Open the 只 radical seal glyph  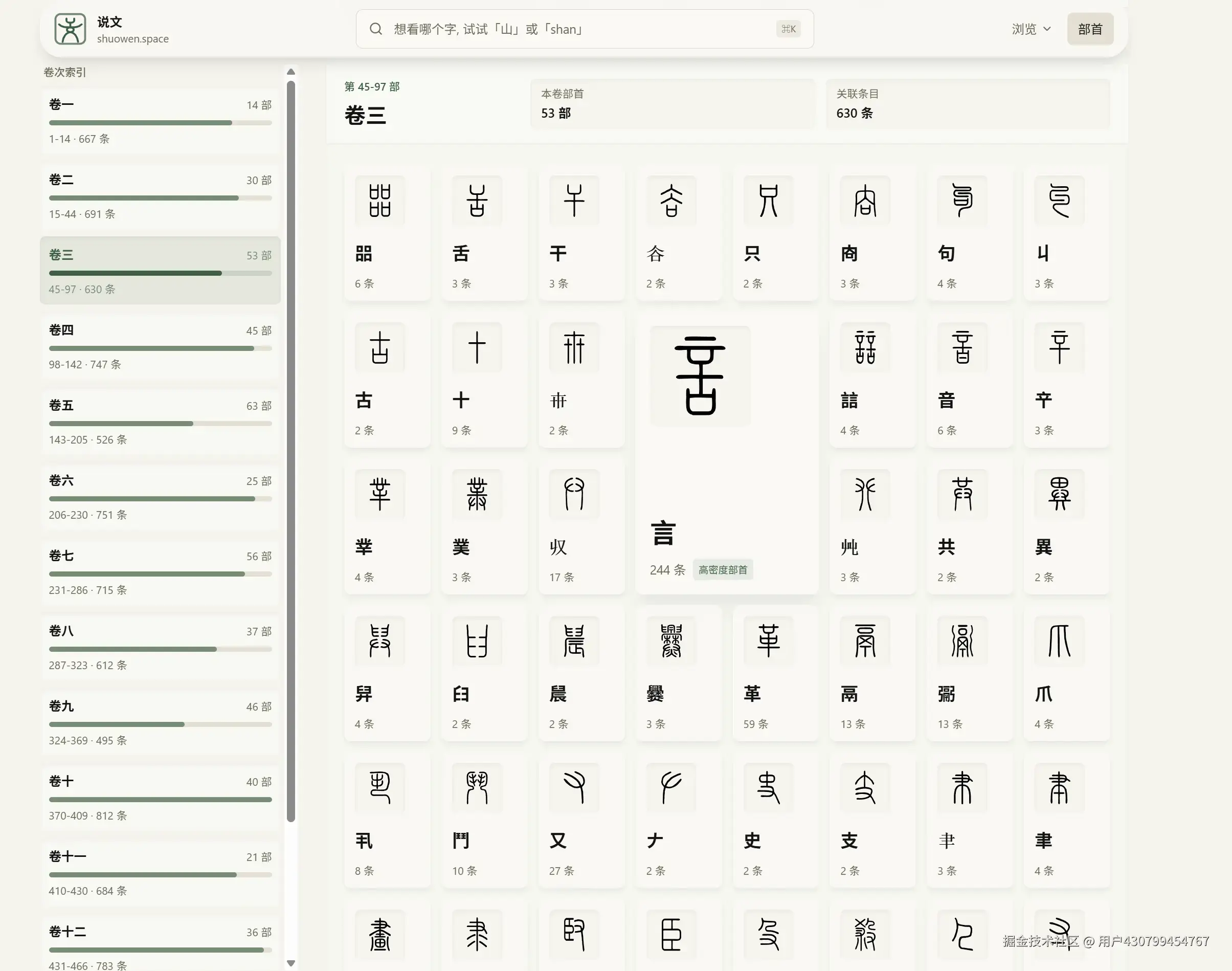[x=768, y=201]
